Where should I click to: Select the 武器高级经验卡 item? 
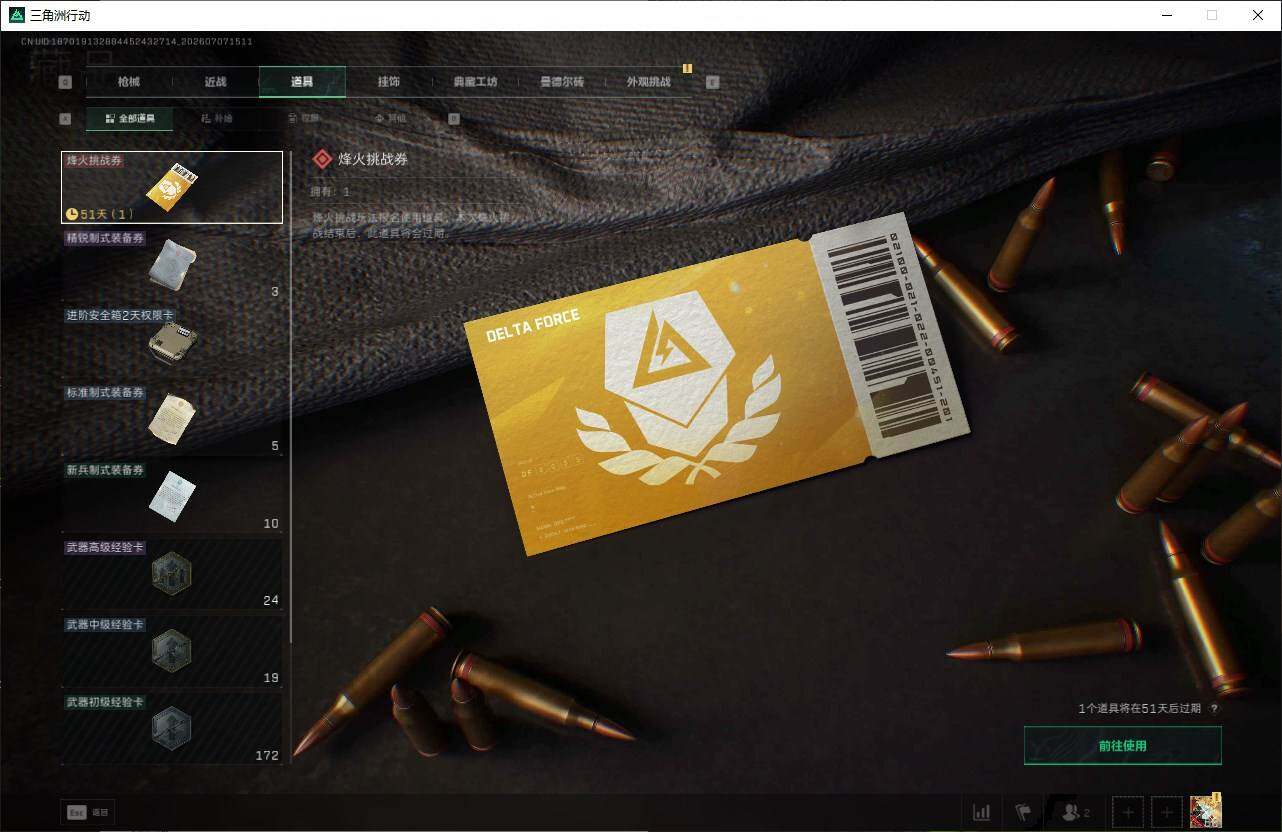pyautogui.click(x=172, y=574)
